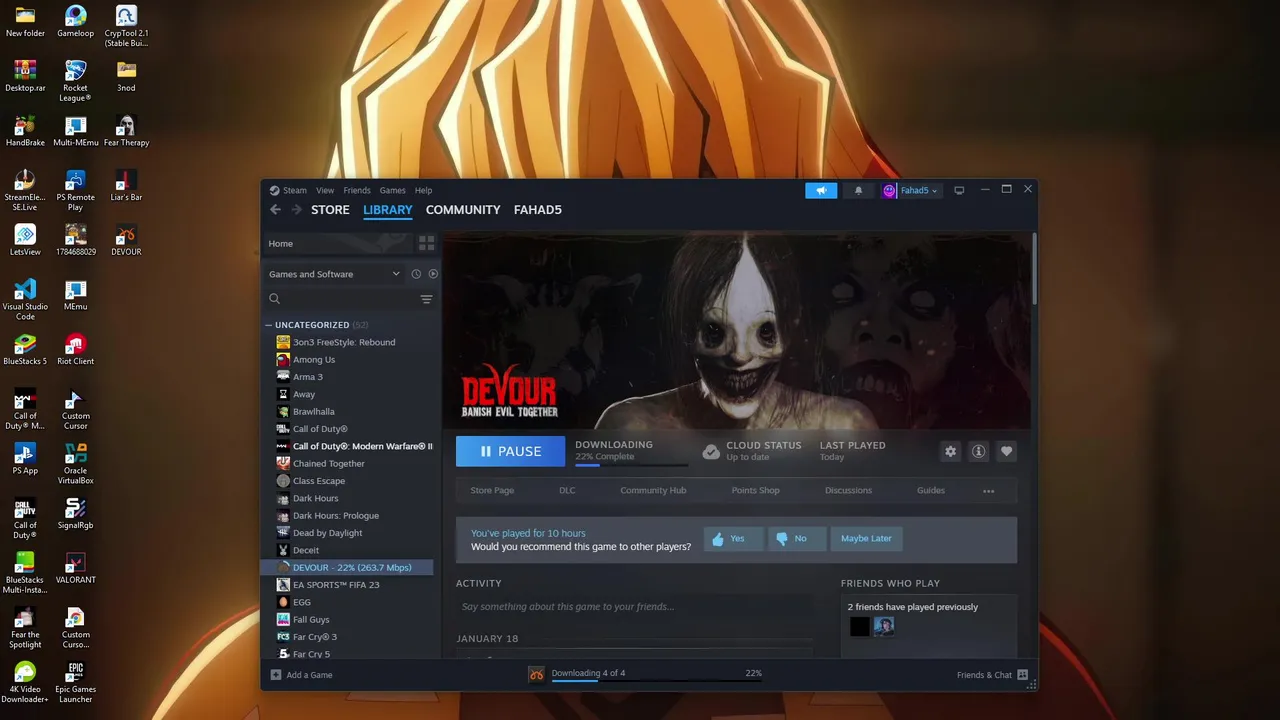Click the ready-to-play filter icon
Viewport: 1280px width, 720px height.
coord(433,274)
